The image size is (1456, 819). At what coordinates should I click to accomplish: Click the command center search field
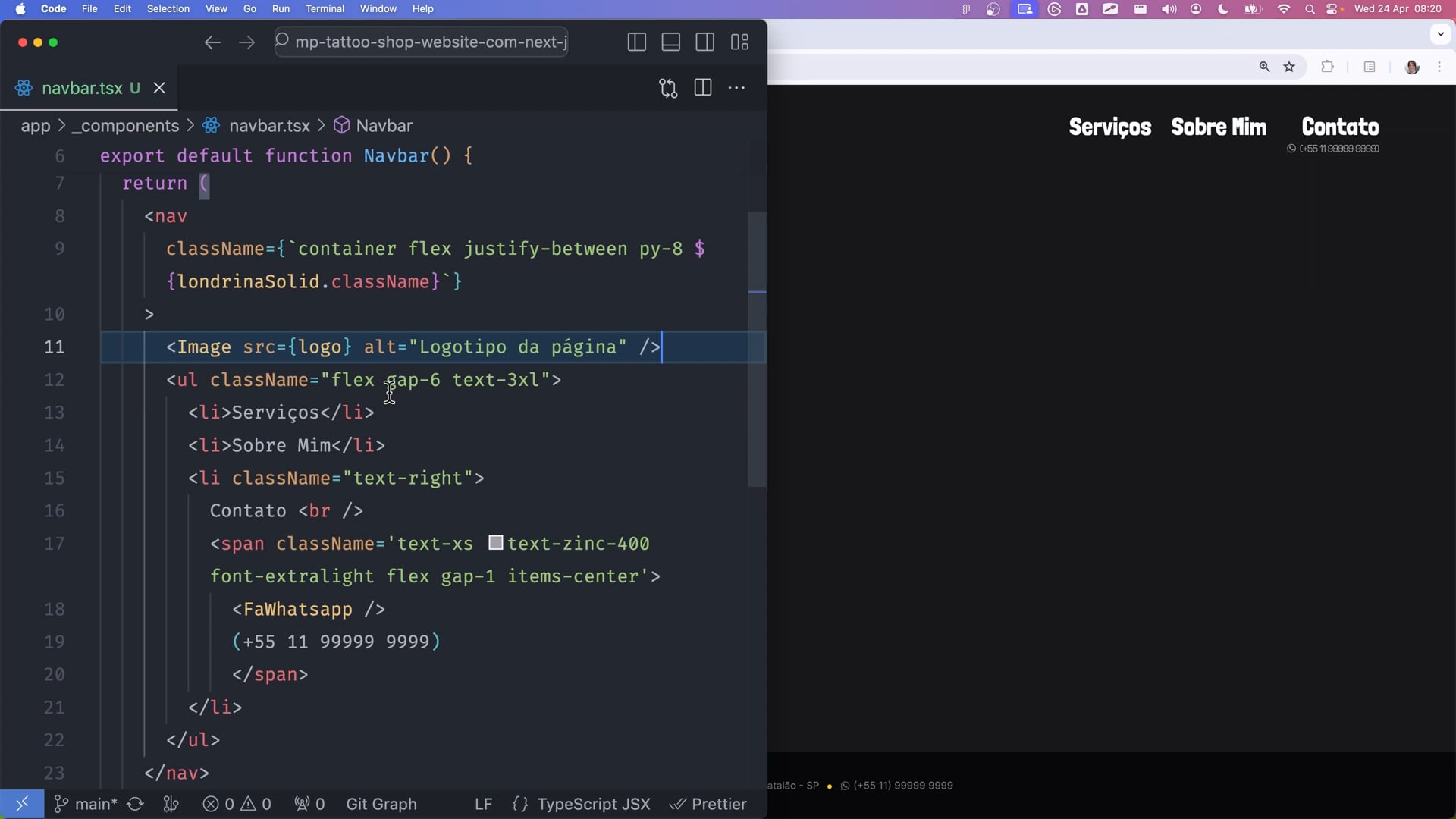[x=422, y=42]
